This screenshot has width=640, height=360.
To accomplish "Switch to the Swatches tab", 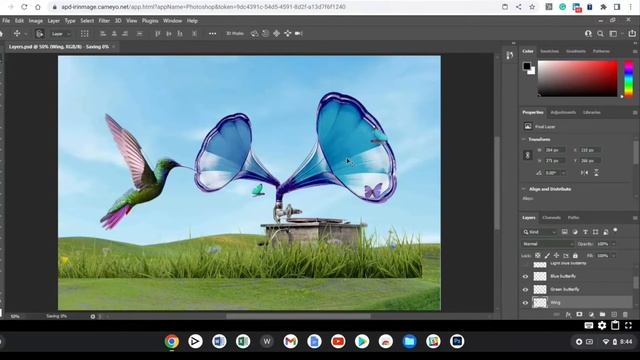I will 549,51.
